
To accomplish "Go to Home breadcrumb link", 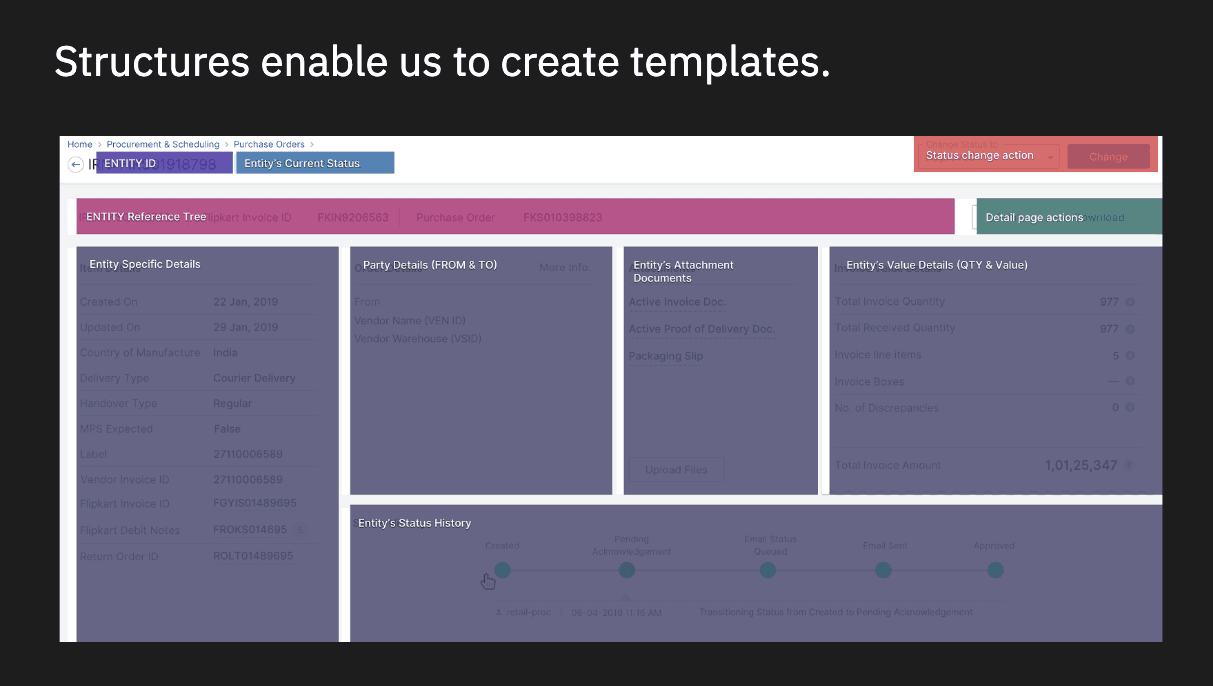I will click(80, 144).
